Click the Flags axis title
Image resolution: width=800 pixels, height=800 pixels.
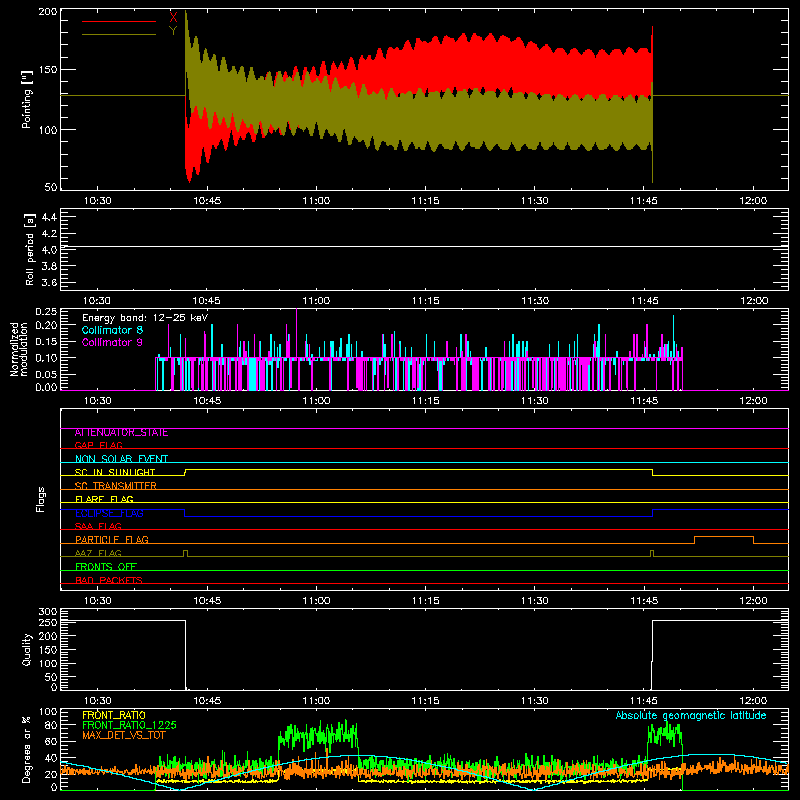(x=40, y=499)
